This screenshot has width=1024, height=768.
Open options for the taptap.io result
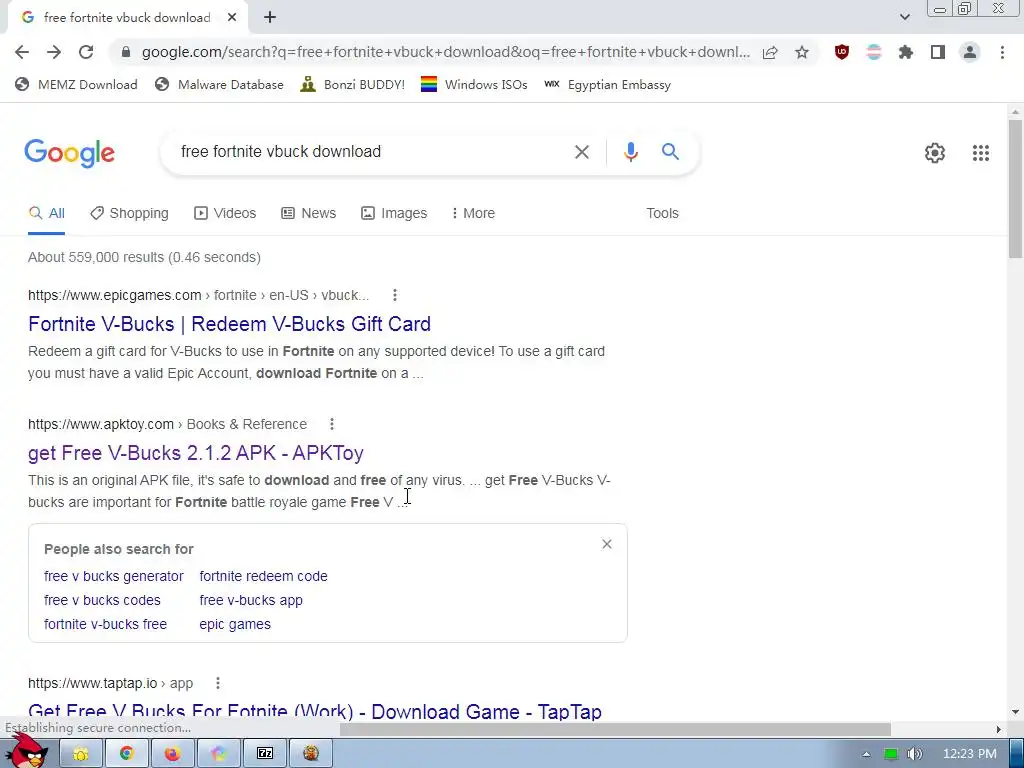217,683
